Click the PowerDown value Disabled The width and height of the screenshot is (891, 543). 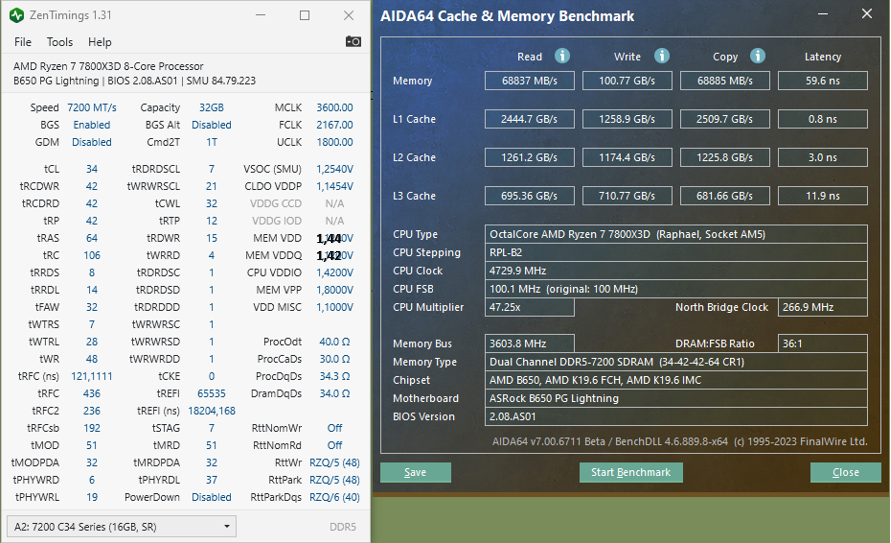tap(211, 497)
